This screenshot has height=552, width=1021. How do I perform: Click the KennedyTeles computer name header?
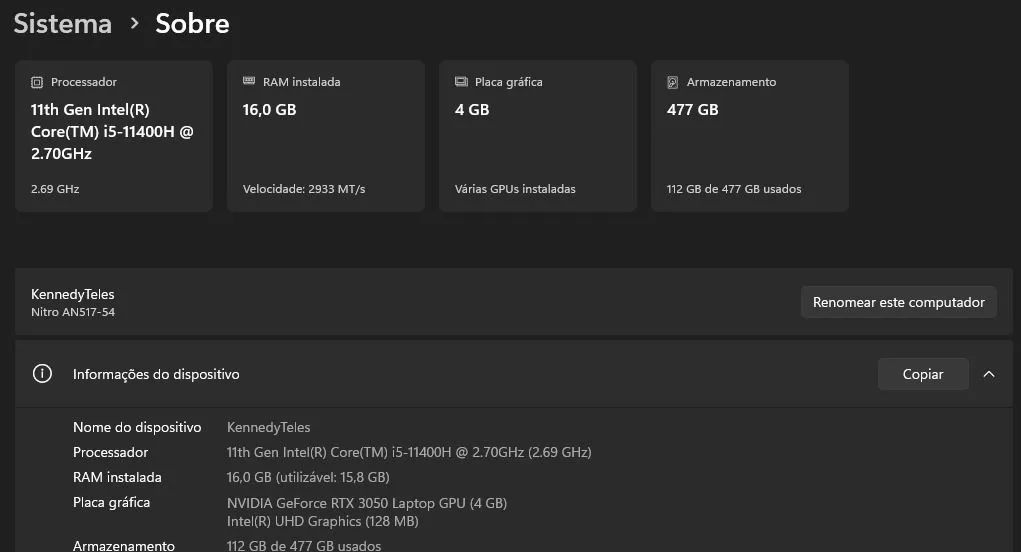(72, 294)
